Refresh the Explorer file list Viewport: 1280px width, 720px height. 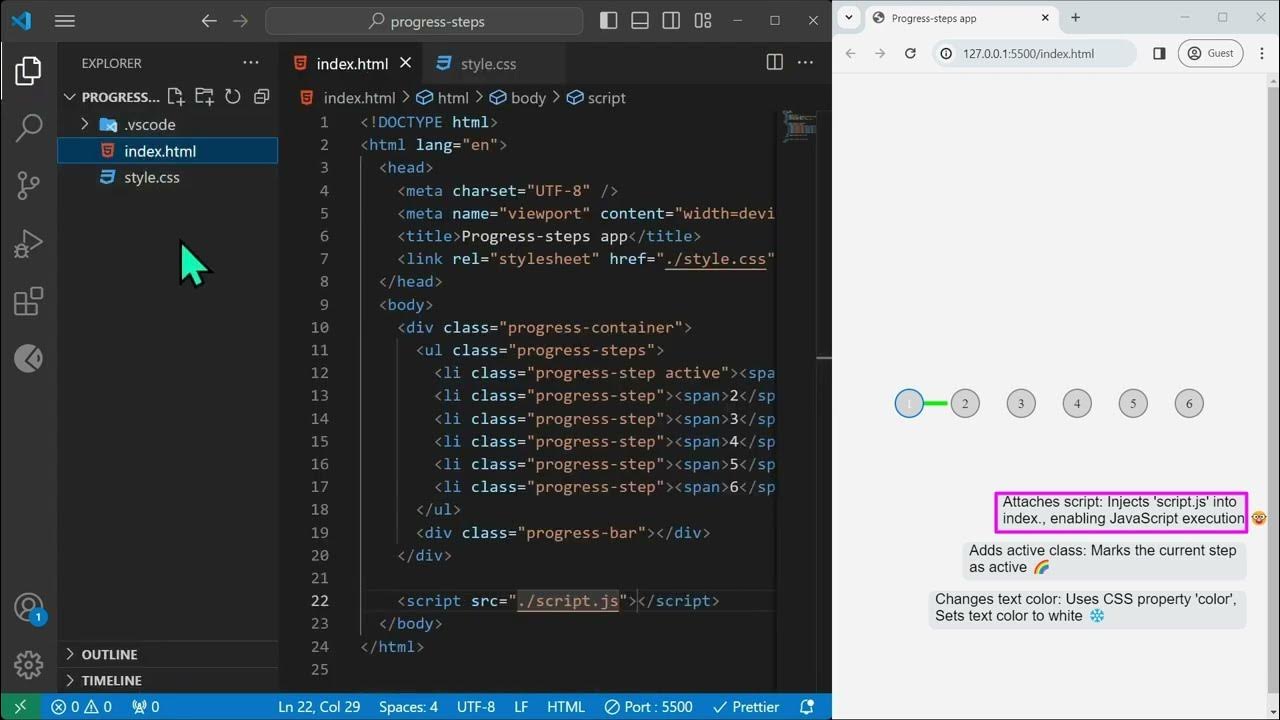pyautogui.click(x=233, y=97)
